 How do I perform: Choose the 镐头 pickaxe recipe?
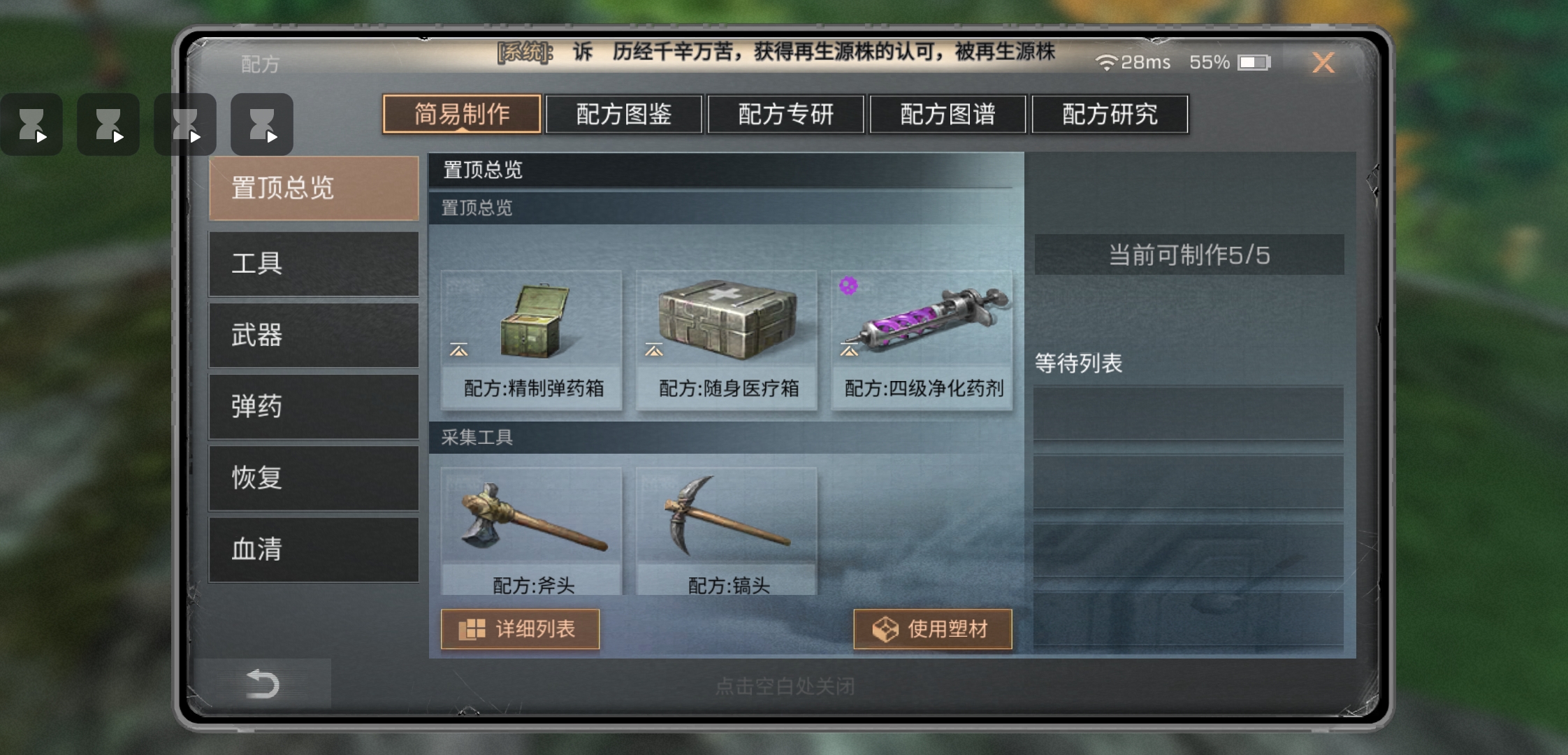tap(727, 531)
